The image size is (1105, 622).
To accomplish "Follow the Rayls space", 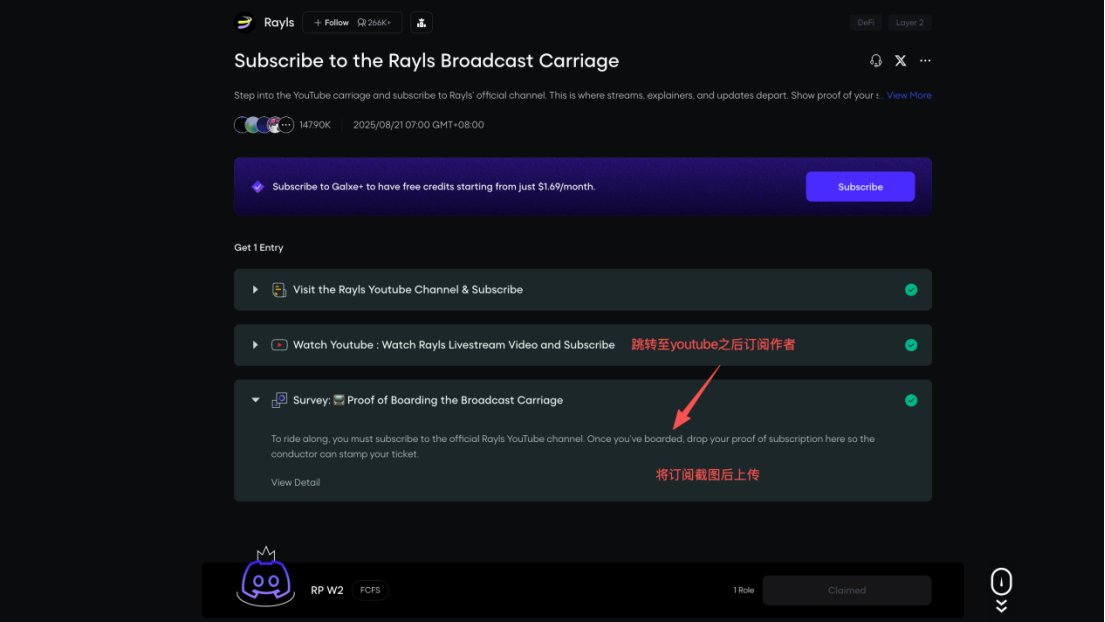I will (331, 23).
